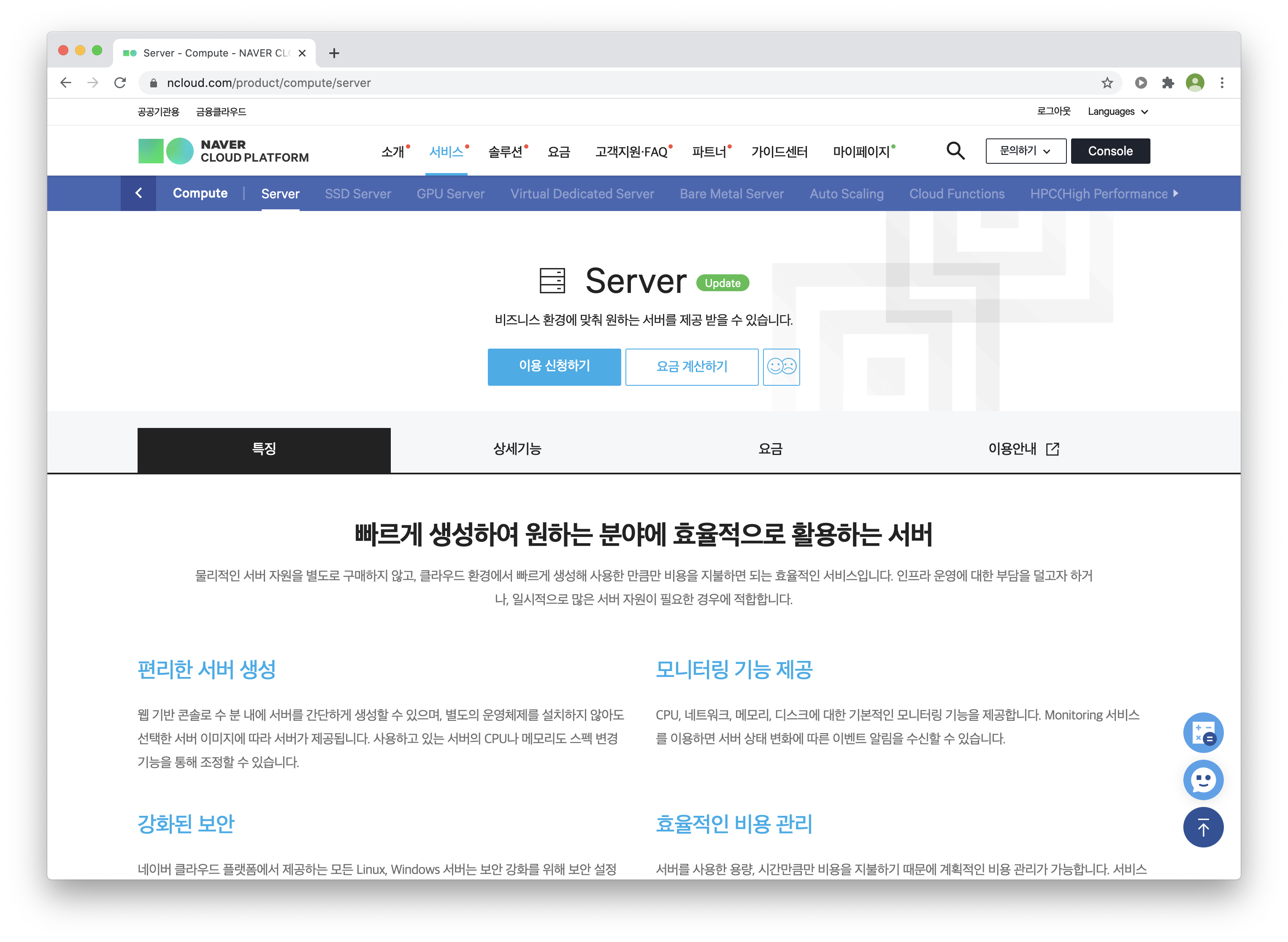
Task: Open the browser extensions puzzle icon
Action: coord(1168,83)
